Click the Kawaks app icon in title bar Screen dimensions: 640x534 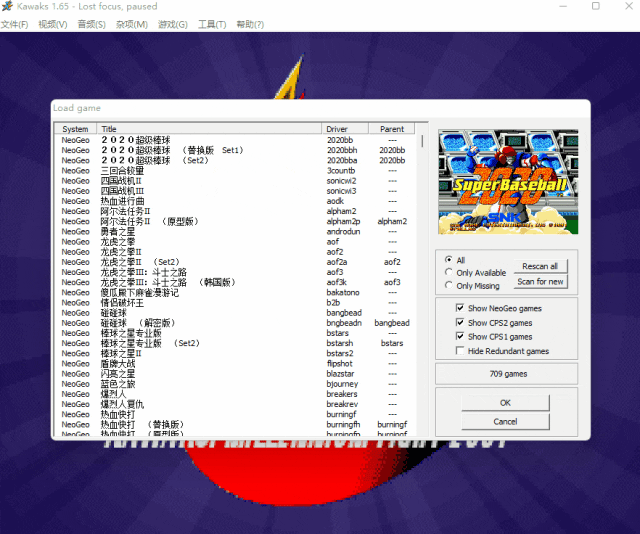click(7, 6)
